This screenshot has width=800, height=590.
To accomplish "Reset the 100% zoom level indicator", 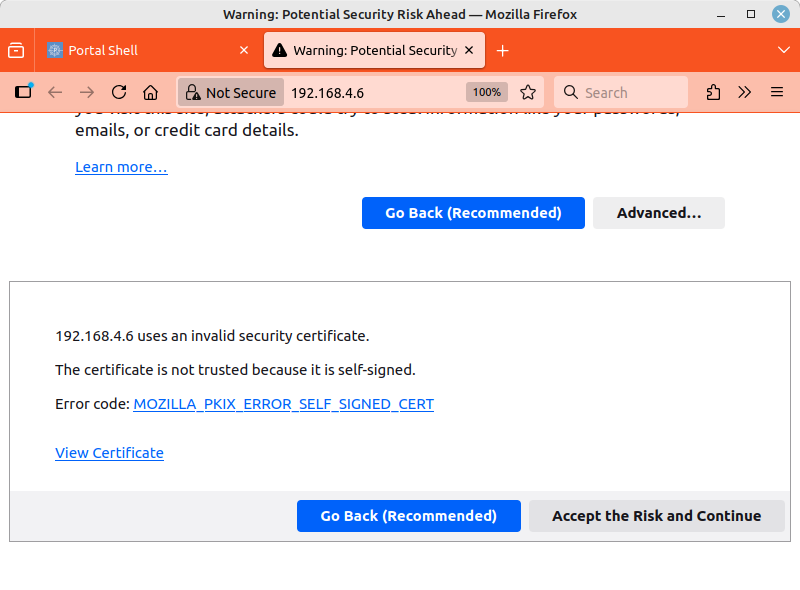I will [x=487, y=92].
